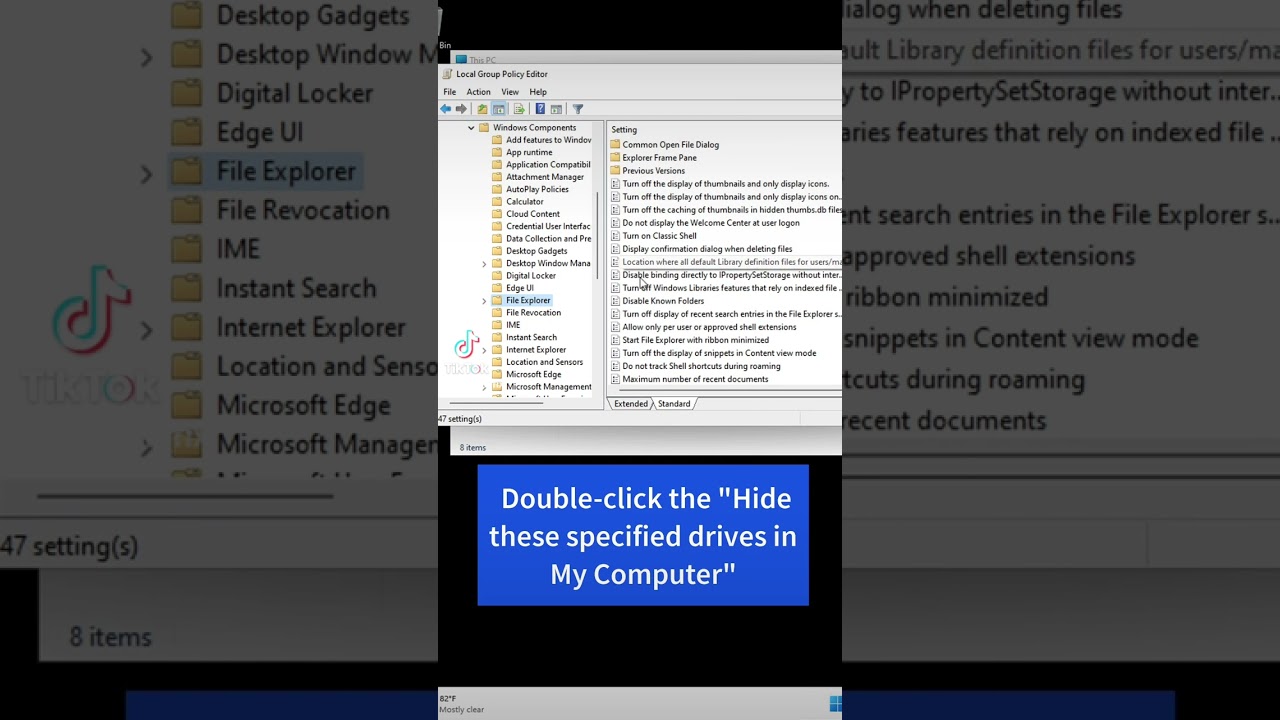Click the Local Group Policy Editor title icon
Screen dimensions: 1280x720
click(x=447, y=74)
